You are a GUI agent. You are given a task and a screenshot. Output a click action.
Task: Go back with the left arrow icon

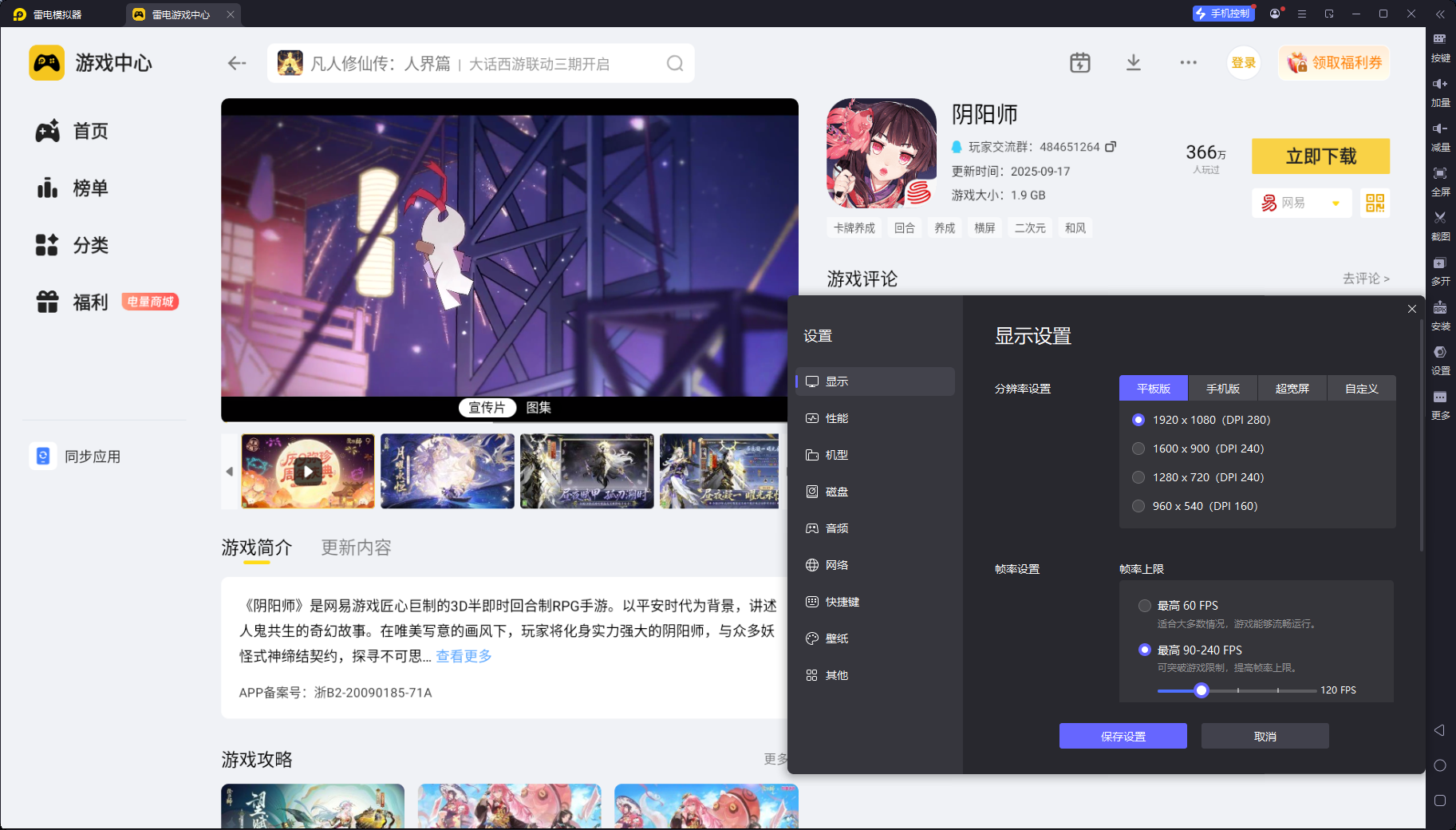[237, 63]
